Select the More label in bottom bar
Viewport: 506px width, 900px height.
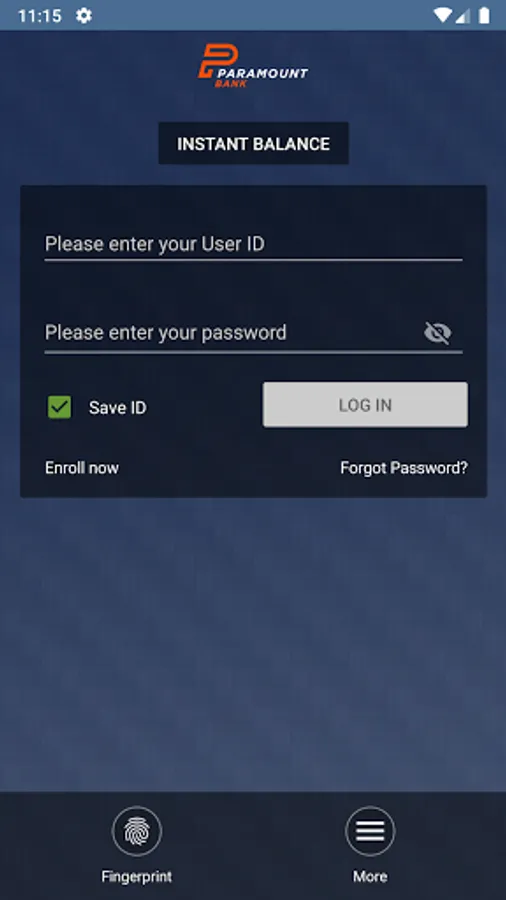pos(370,876)
